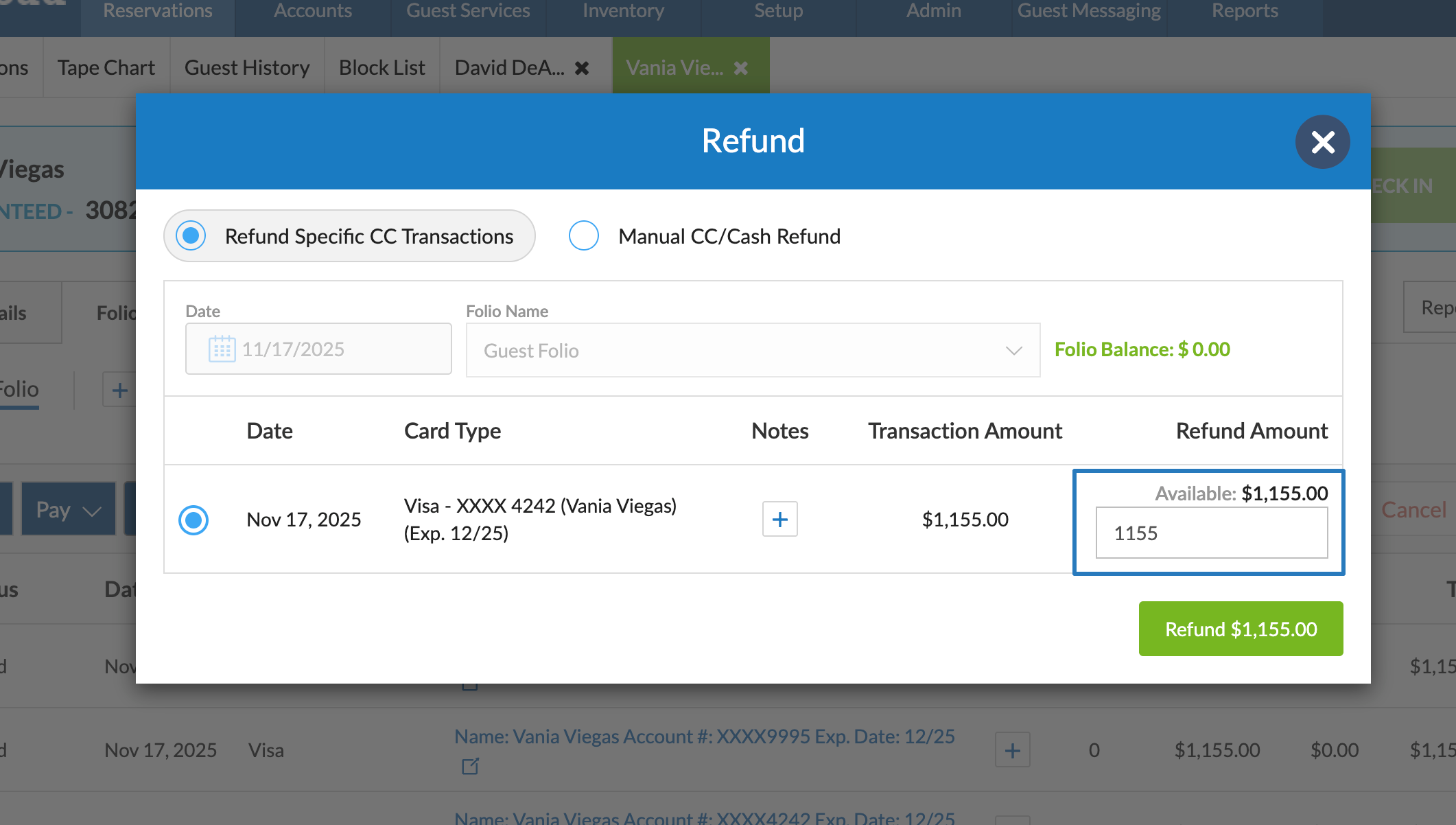Expand the Folio Name dropdown
Screen dimensions: 1456x825
[x=753, y=351]
